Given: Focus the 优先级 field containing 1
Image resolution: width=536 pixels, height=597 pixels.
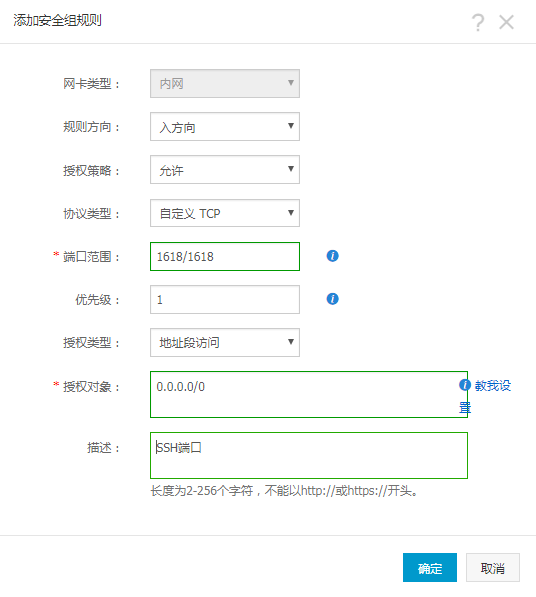Looking at the screenshot, I should pyautogui.click(x=225, y=299).
